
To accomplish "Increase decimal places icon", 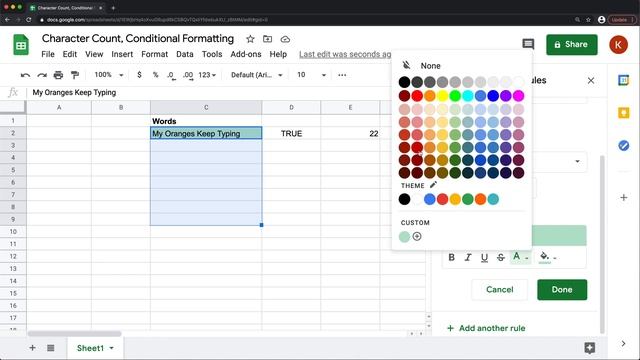I will pyautogui.click(x=188, y=75).
